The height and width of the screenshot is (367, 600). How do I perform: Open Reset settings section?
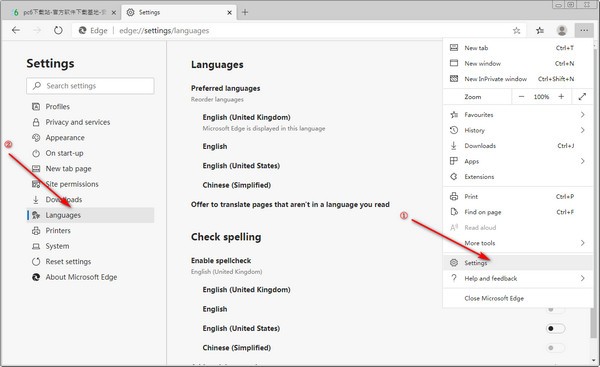point(90,261)
